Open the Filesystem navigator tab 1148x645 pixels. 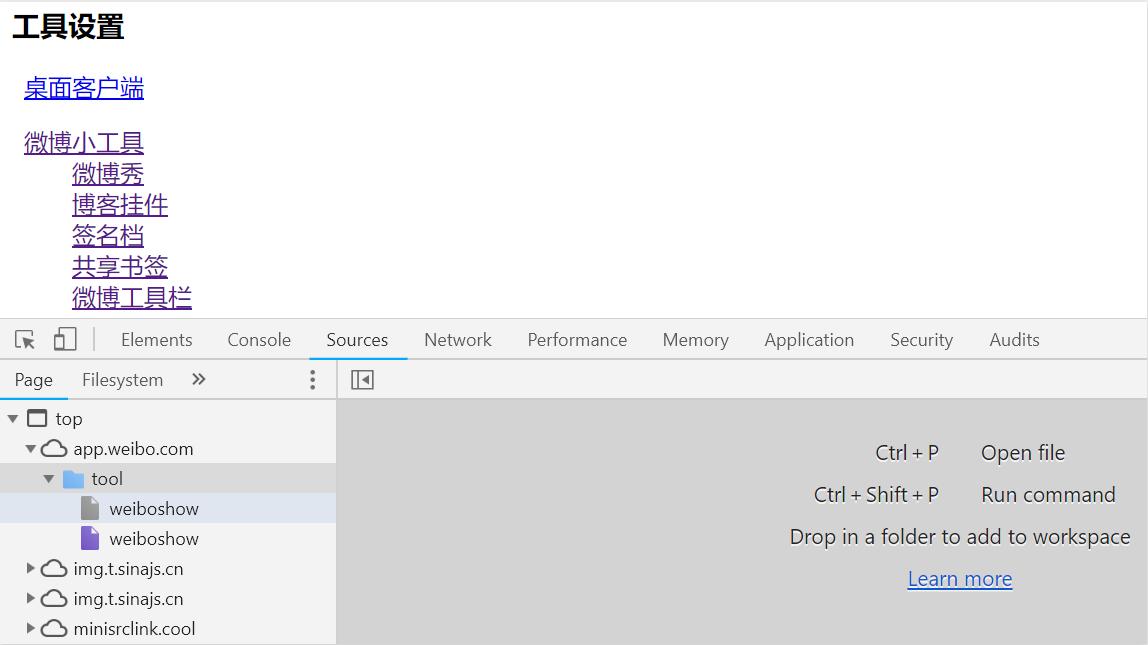(122, 380)
